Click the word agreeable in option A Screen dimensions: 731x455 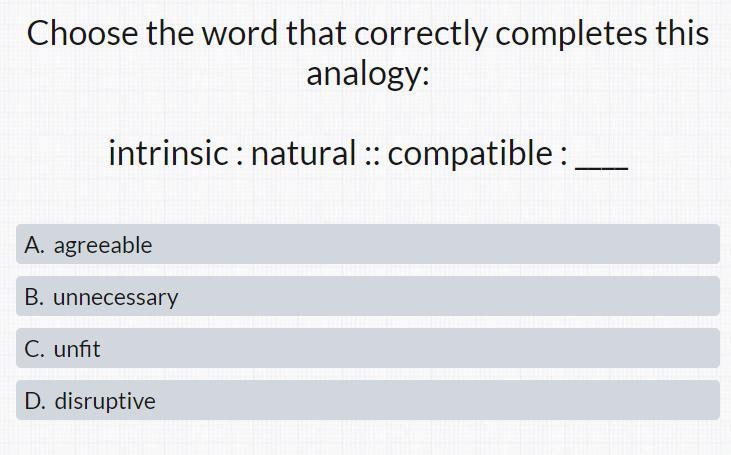pyautogui.click(x=103, y=246)
